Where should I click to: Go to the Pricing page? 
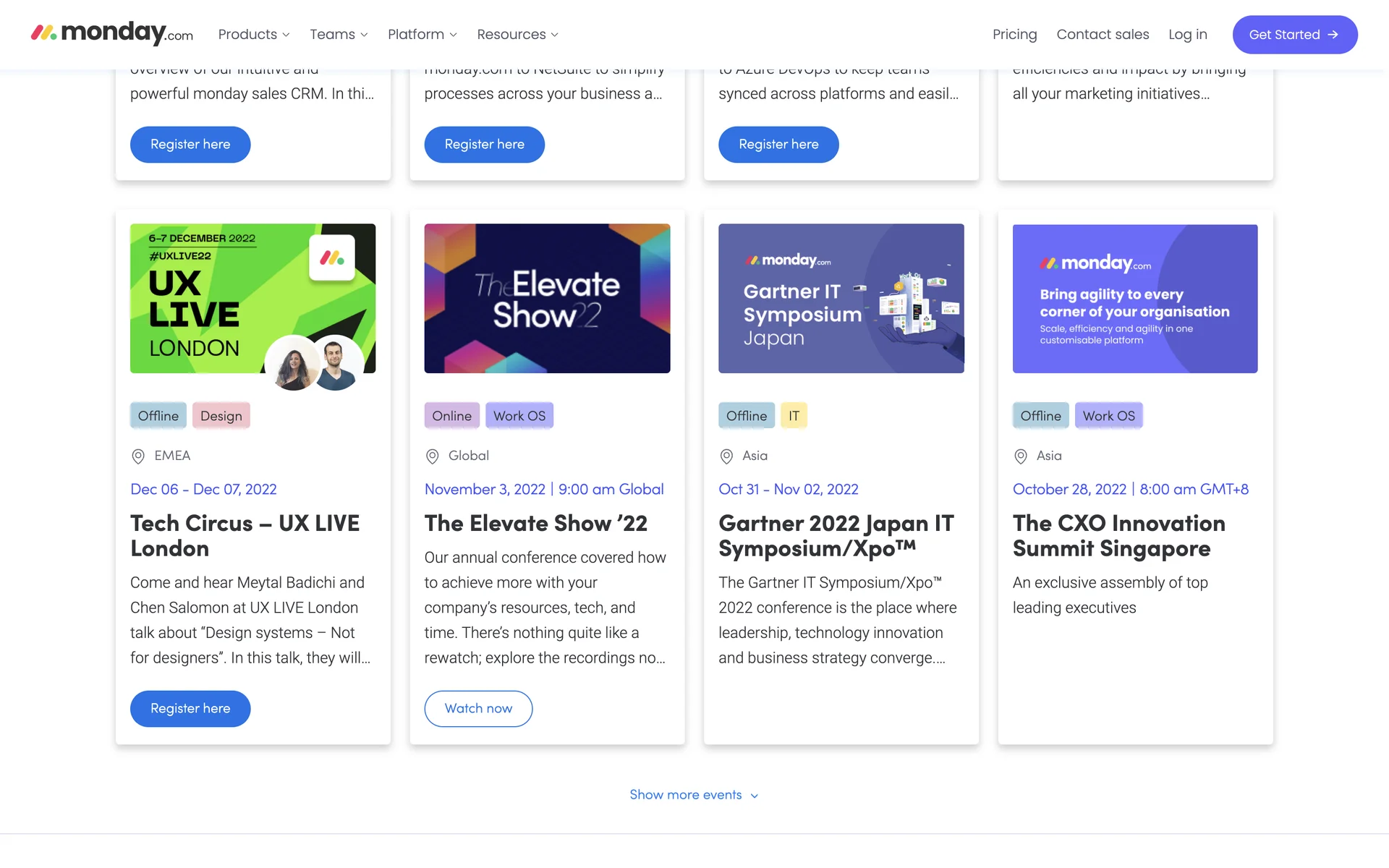pos(1014,35)
